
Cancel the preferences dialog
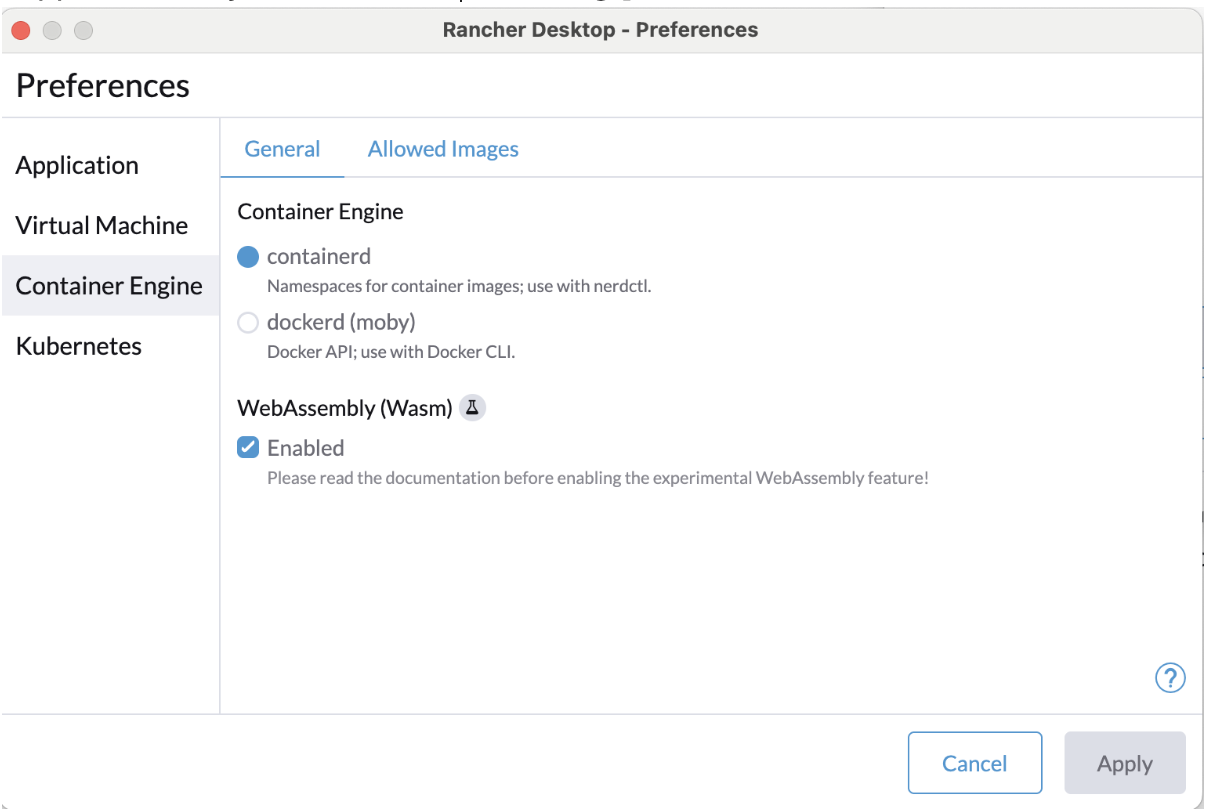click(x=974, y=762)
